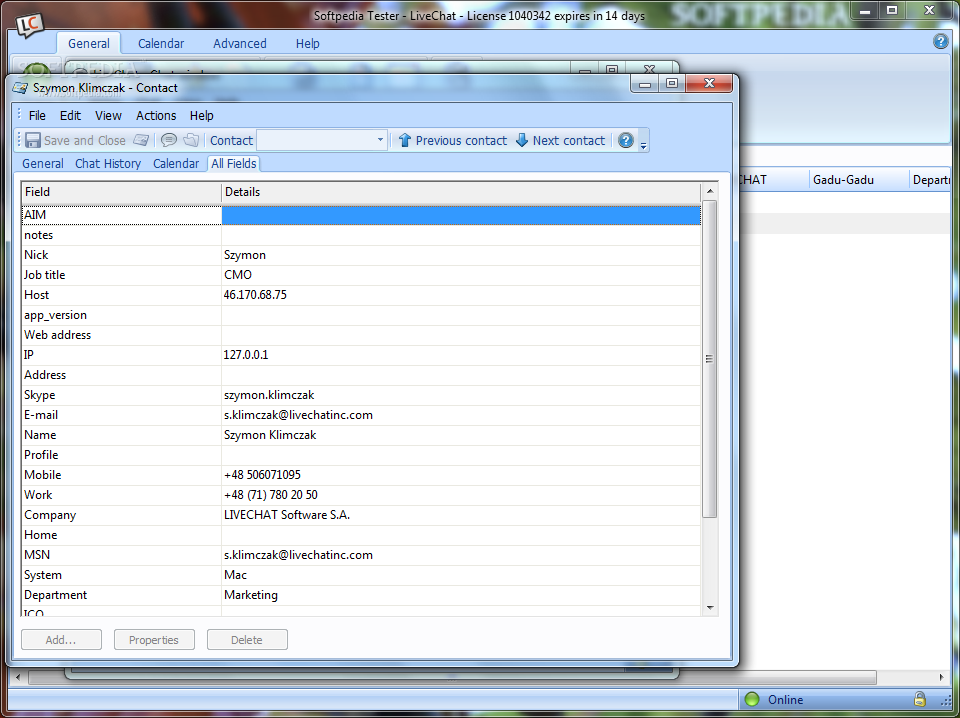Click the Properties button
This screenshot has width=960, height=718.
click(154, 640)
